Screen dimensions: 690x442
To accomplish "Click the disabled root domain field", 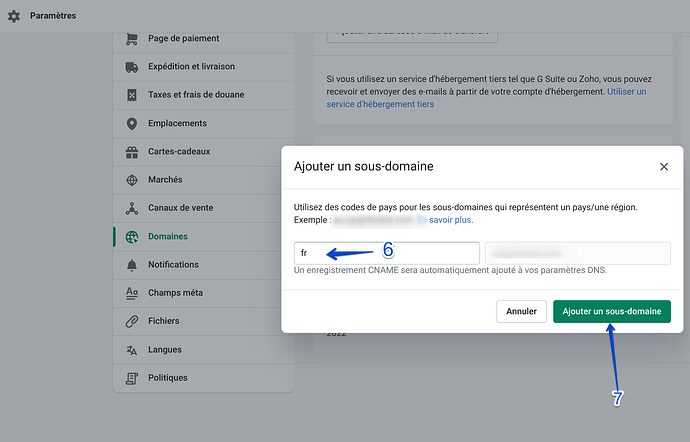I will click(578, 253).
